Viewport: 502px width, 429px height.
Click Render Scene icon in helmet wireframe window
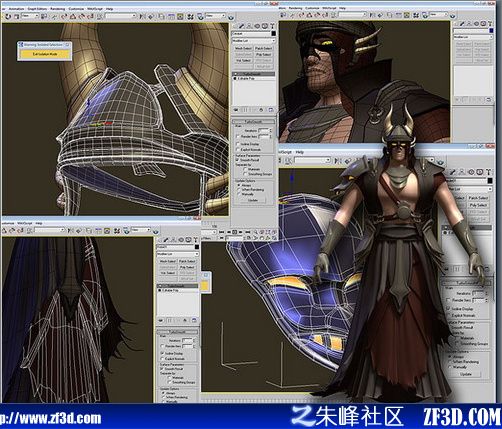coord(200,16)
